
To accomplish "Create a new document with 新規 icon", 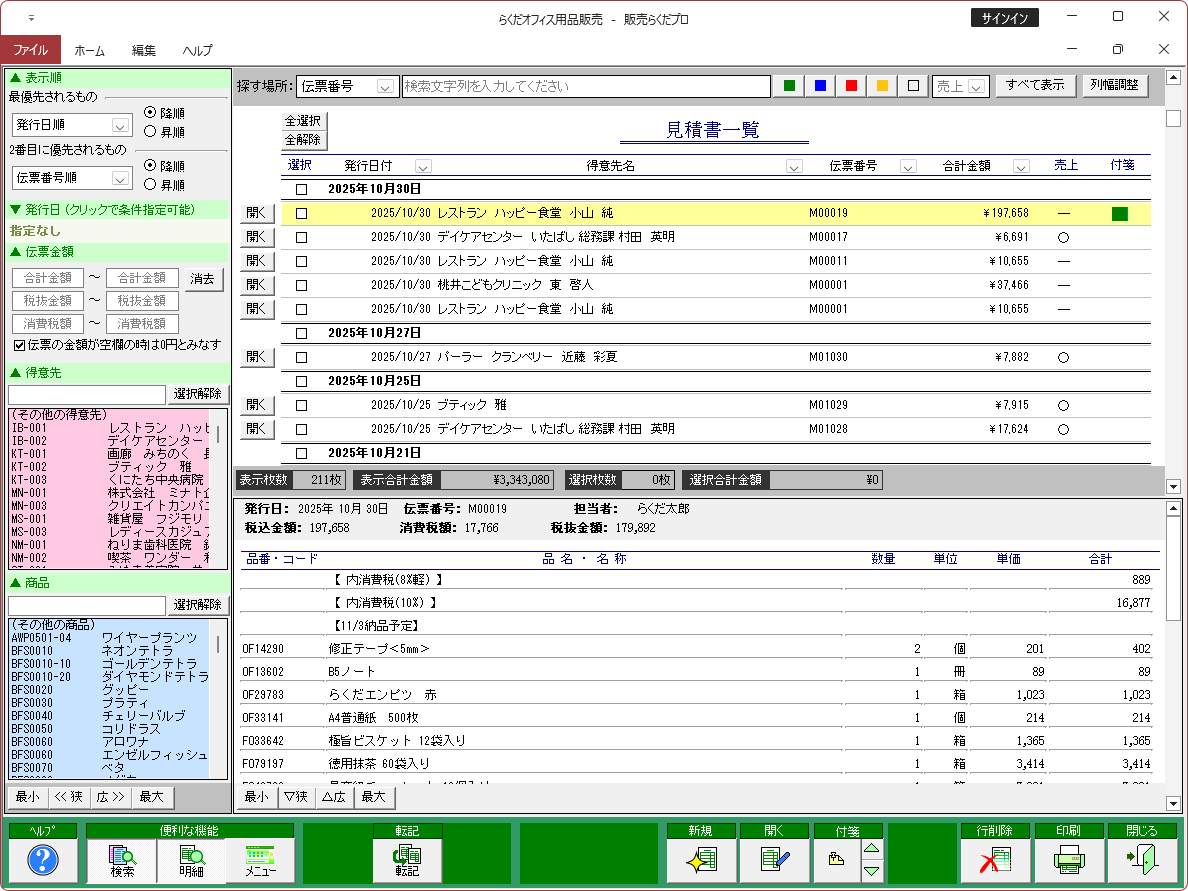I will coord(700,860).
